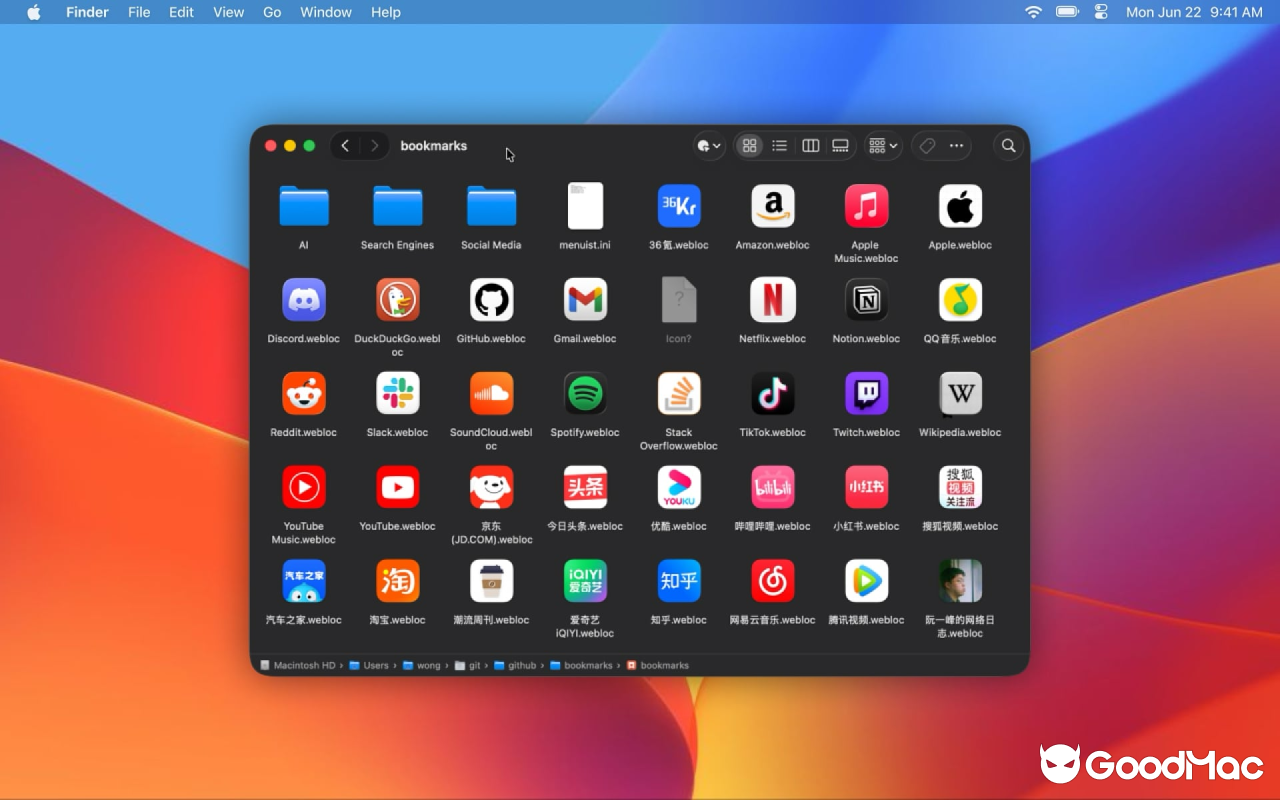Switch to list view
Screen dimensions: 1280x800
click(x=779, y=146)
